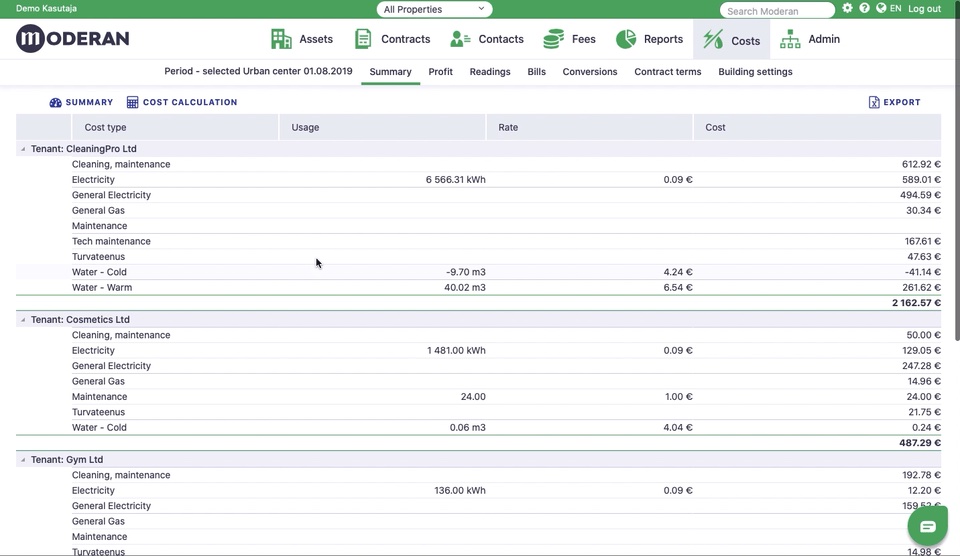Open Costs via percent-drop icon
The width and height of the screenshot is (960, 556).
(x=713, y=40)
